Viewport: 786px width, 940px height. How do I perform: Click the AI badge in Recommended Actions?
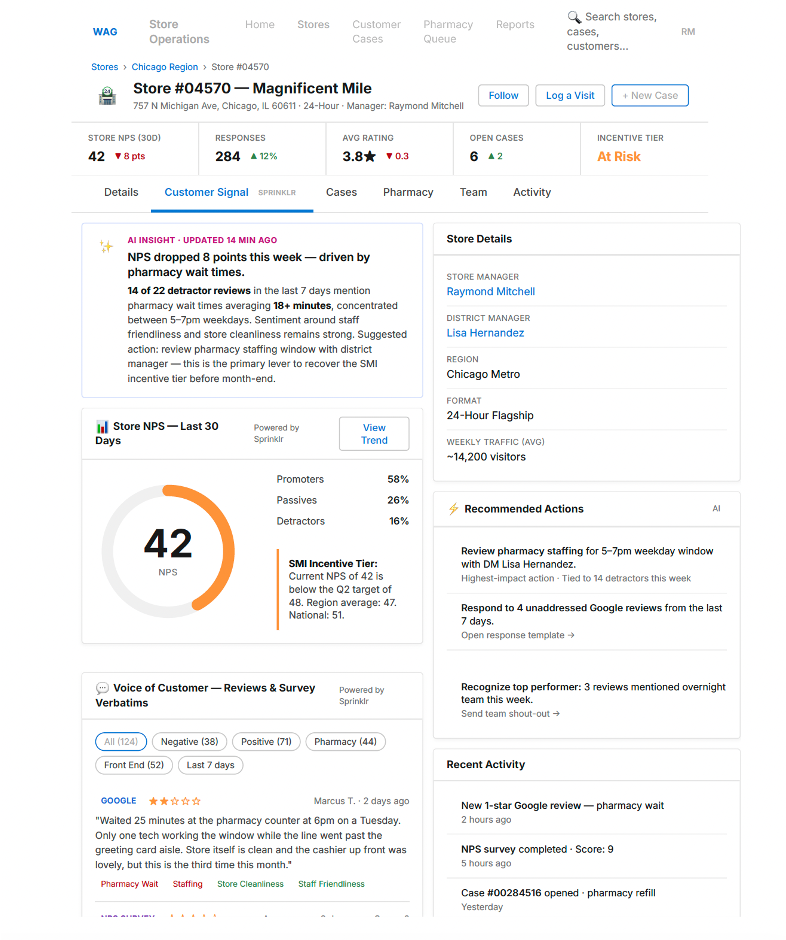716,509
